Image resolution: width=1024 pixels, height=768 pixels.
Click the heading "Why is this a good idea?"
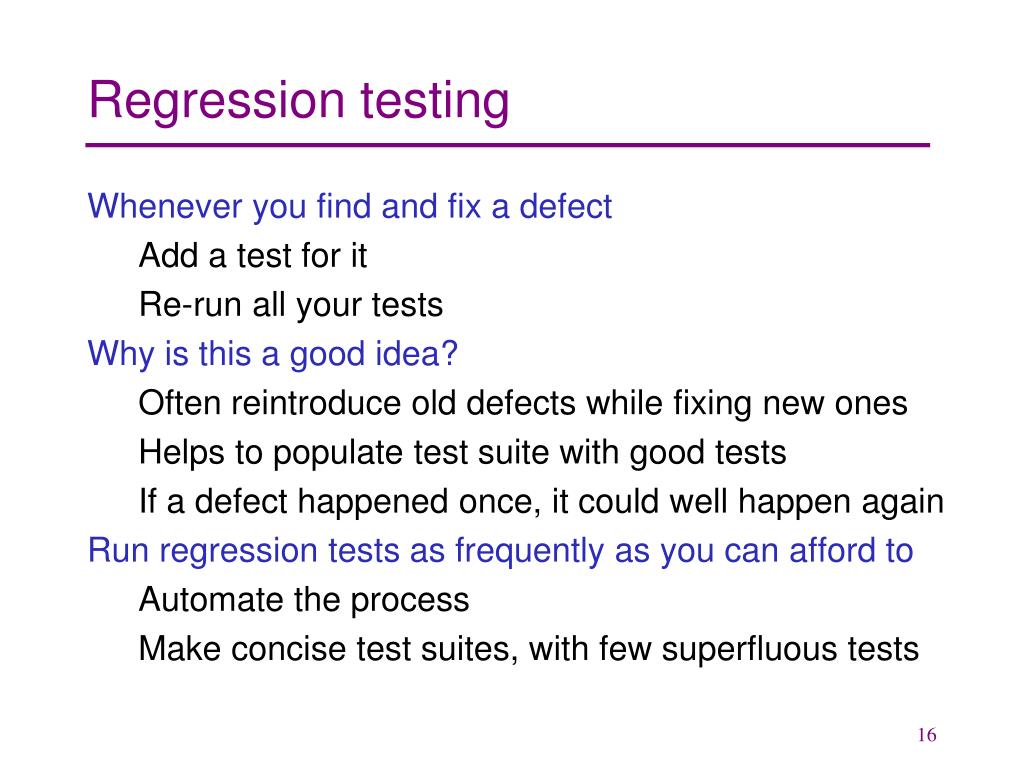pos(273,355)
